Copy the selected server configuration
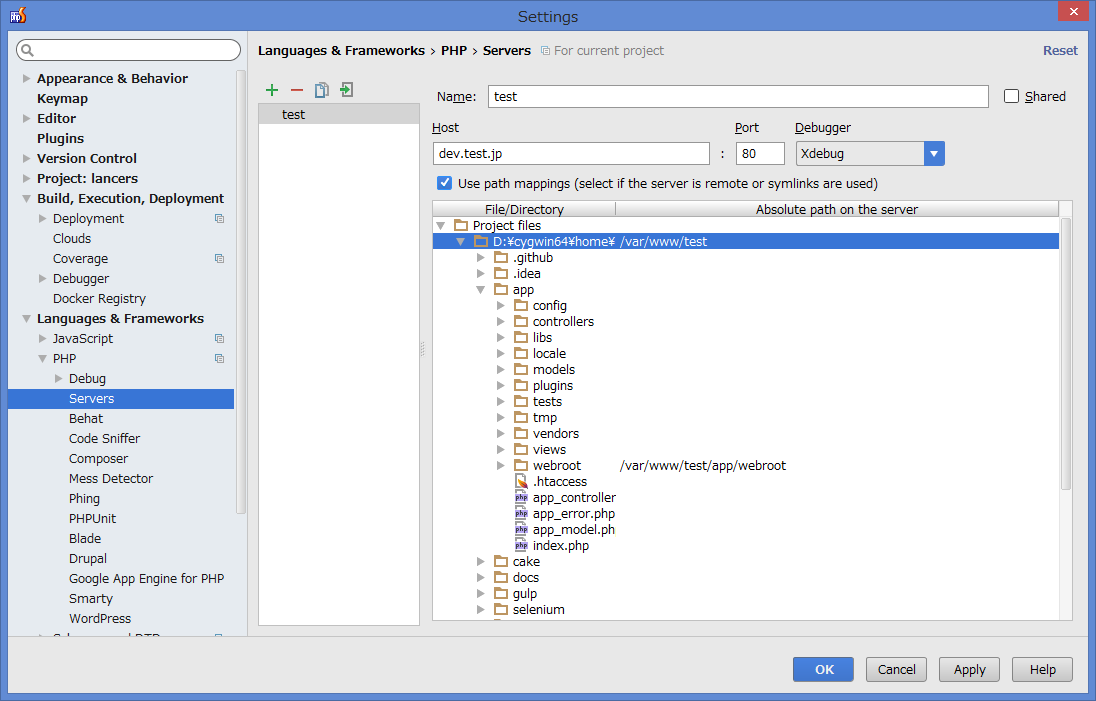This screenshot has width=1096, height=701. click(322, 90)
